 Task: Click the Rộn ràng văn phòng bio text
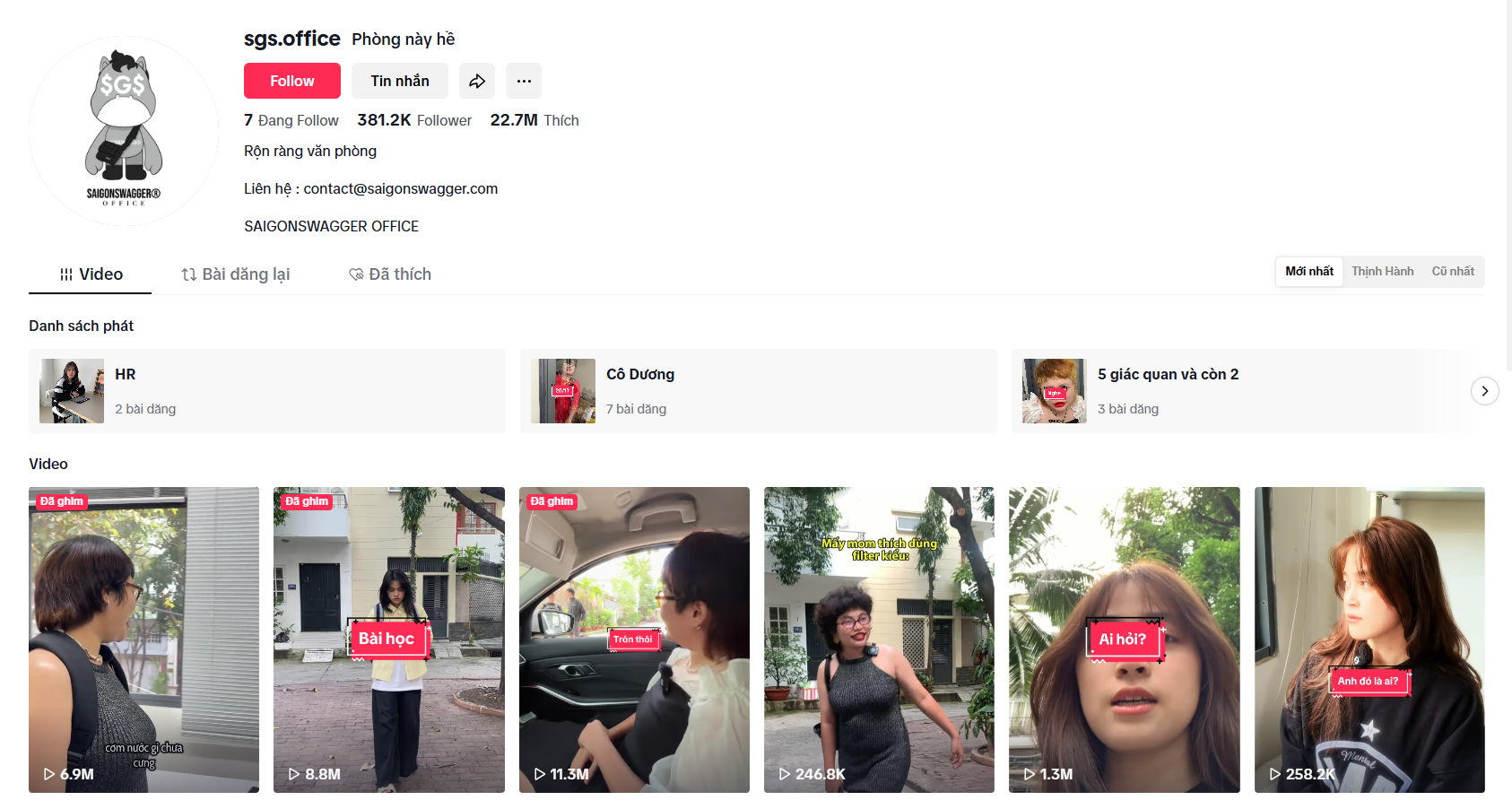[x=310, y=151]
